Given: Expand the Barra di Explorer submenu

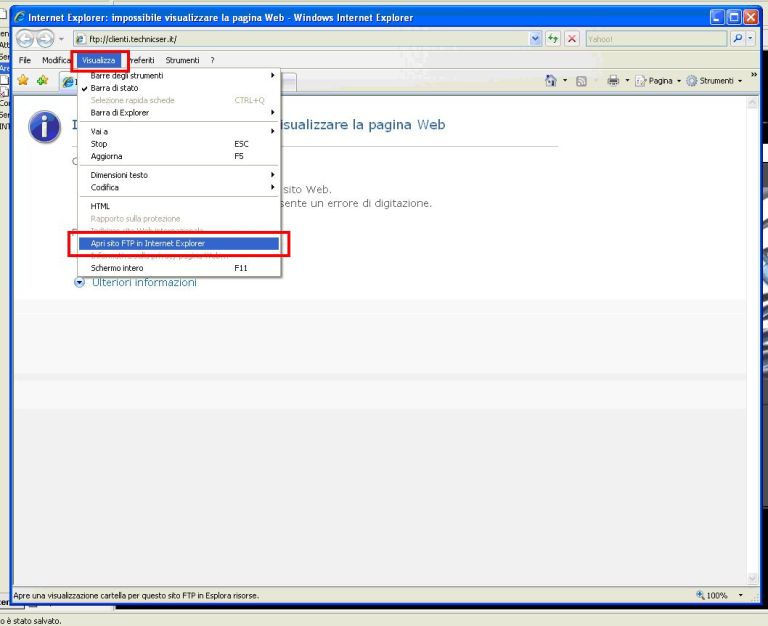Looking at the screenshot, I should click(x=179, y=113).
